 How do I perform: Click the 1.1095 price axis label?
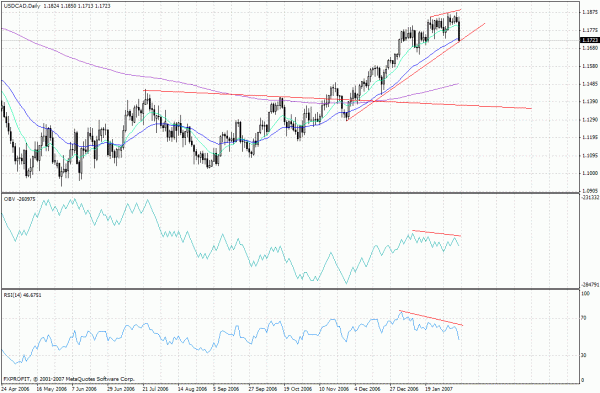(590, 155)
